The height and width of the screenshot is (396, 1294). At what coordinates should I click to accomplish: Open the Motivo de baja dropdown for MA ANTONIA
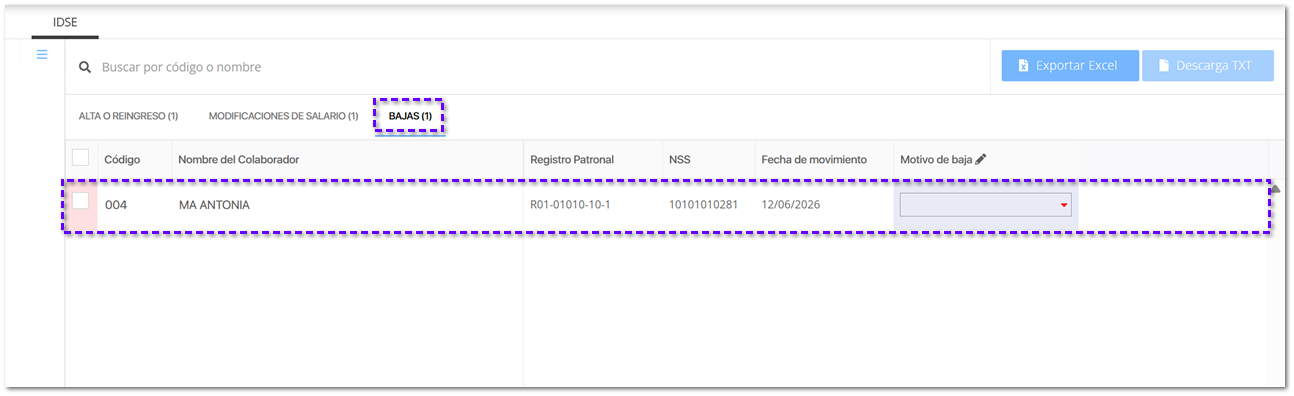[986, 205]
